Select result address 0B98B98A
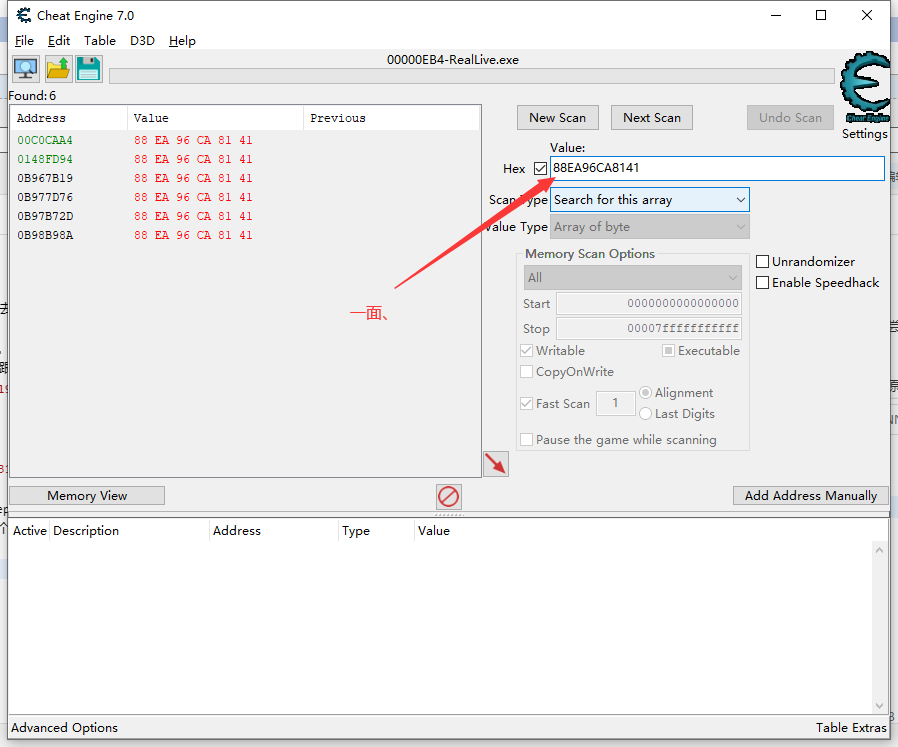The image size is (898, 747). (x=45, y=235)
